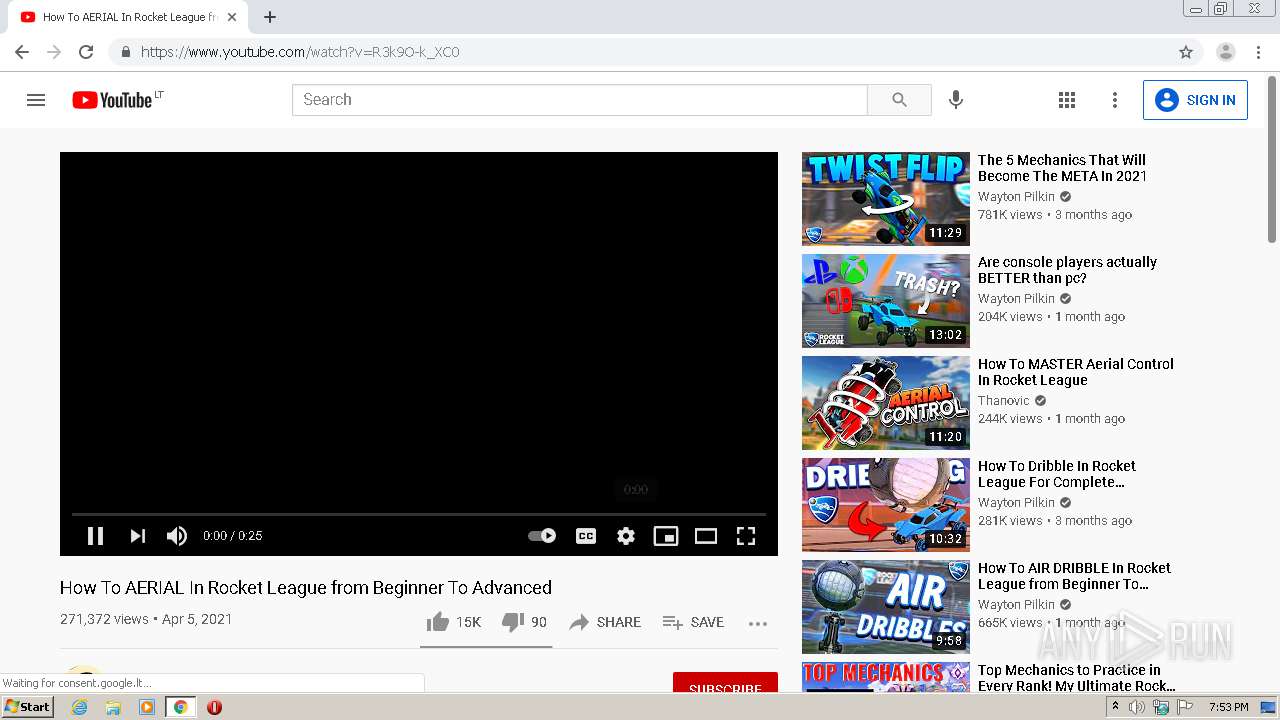
Task: Save video to a playlist
Action: [x=693, y=622]
